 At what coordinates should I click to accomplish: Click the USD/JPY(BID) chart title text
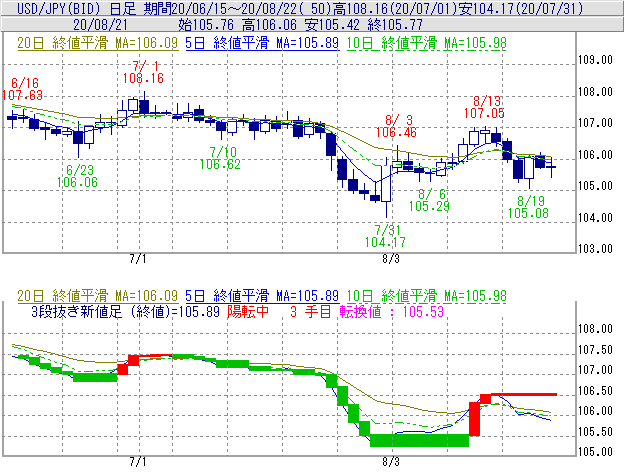pyautogui.click(x=58, y=8)
